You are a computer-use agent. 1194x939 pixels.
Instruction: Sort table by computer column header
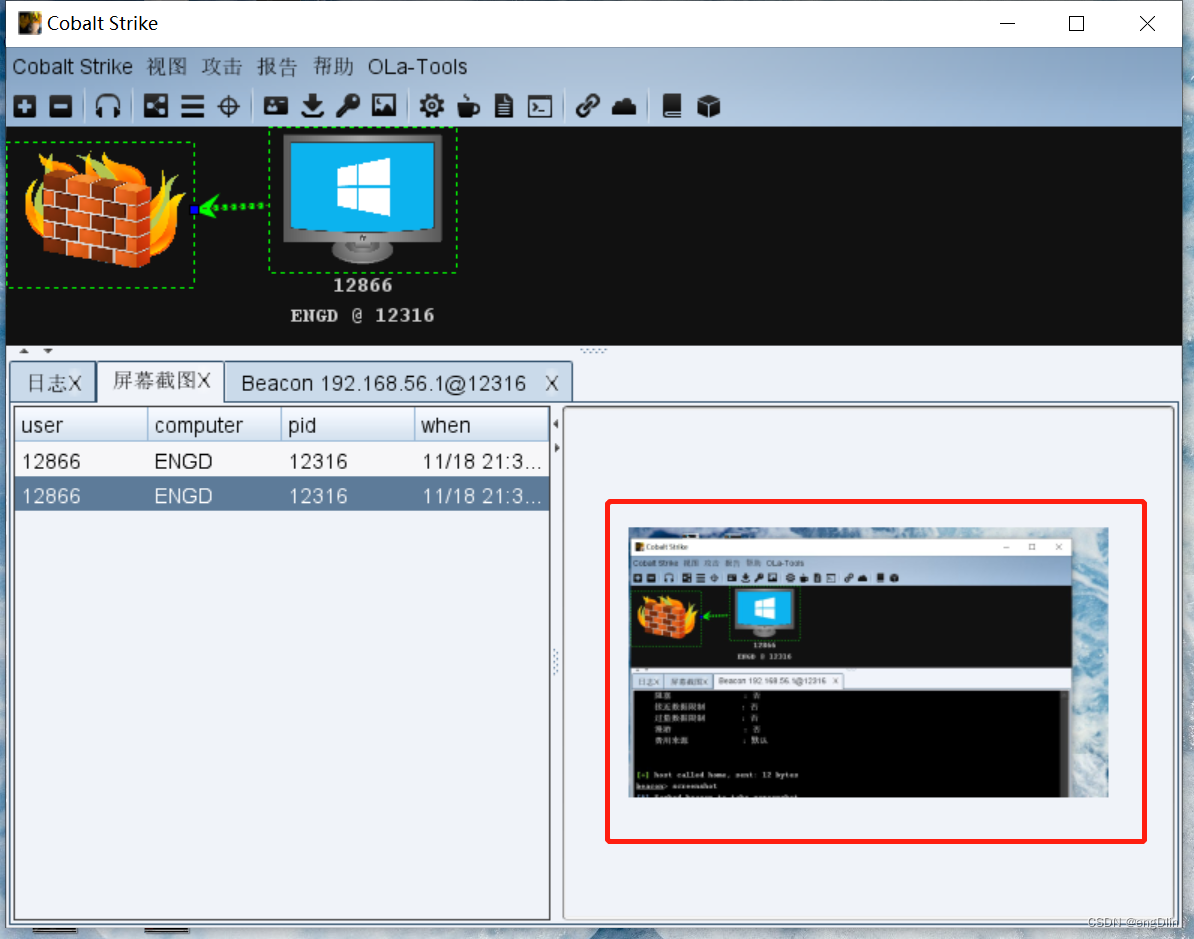pos(214,425)
